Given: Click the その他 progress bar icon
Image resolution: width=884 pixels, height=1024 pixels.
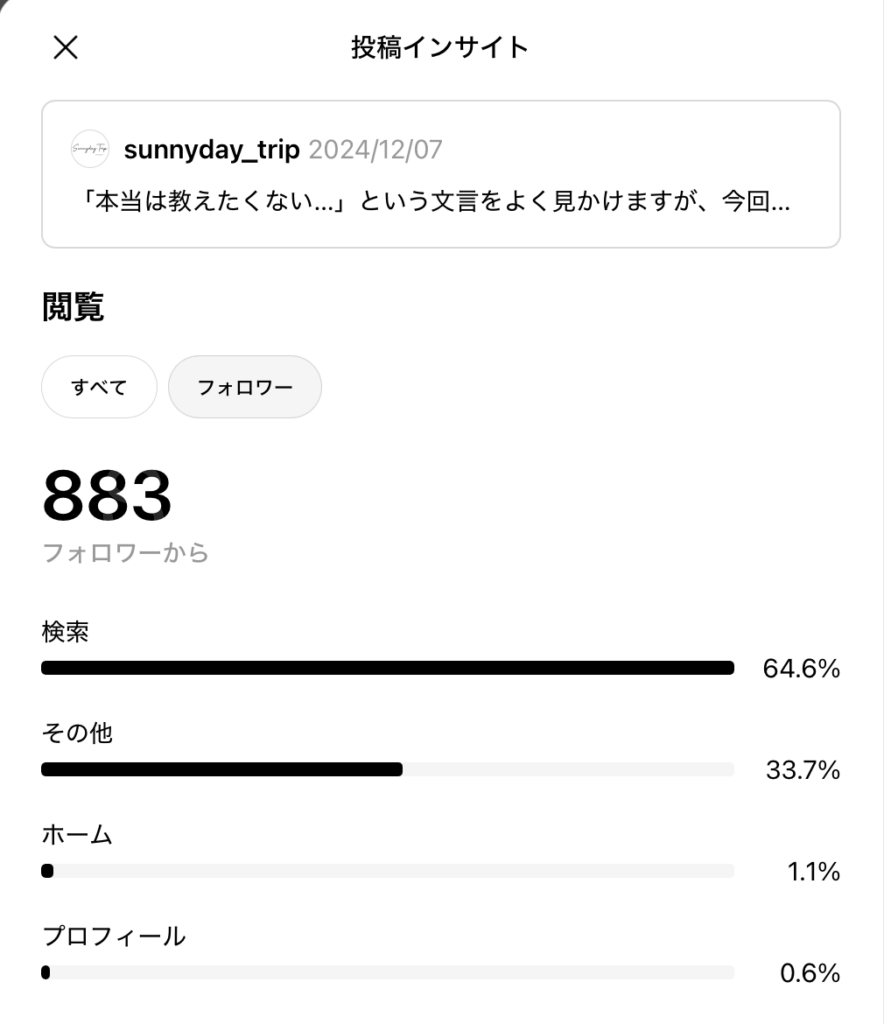Looking at the screenshot, I should pyautogui.click(x=388, y=769).
